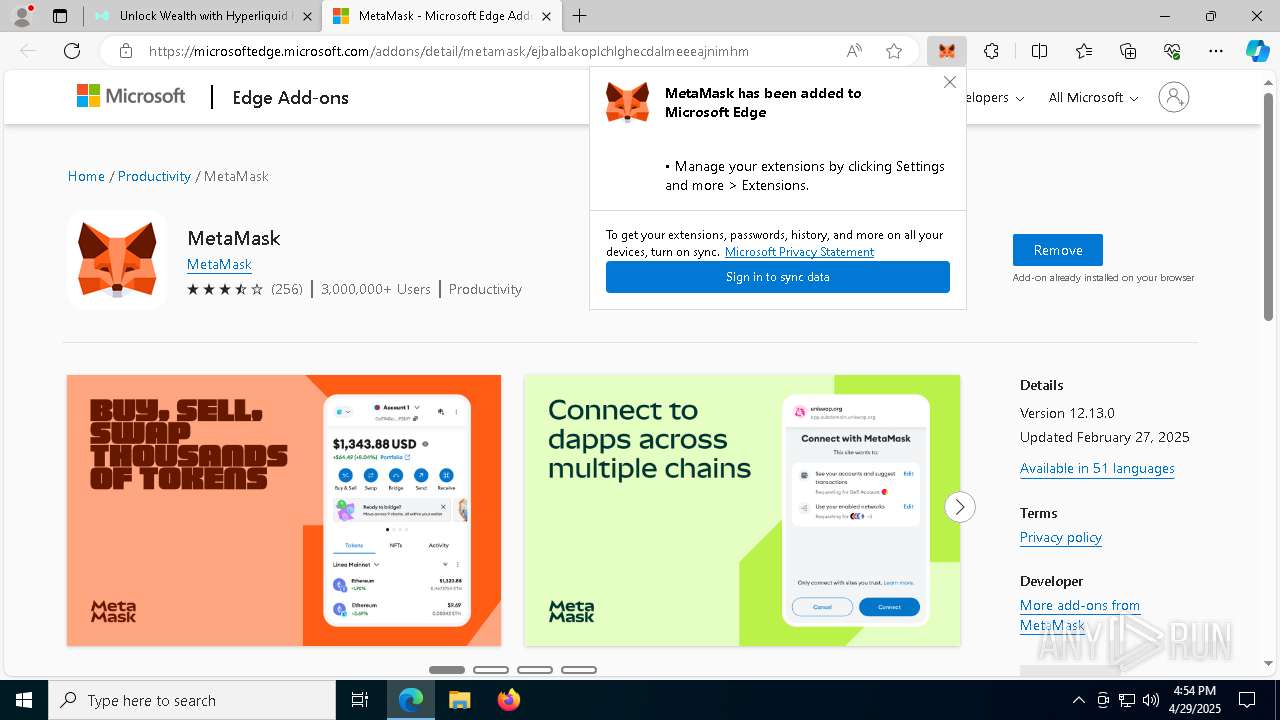1280x720 pixels.
Task: Open the taskbar clock and date
Action: click(x=1195, y=700)
